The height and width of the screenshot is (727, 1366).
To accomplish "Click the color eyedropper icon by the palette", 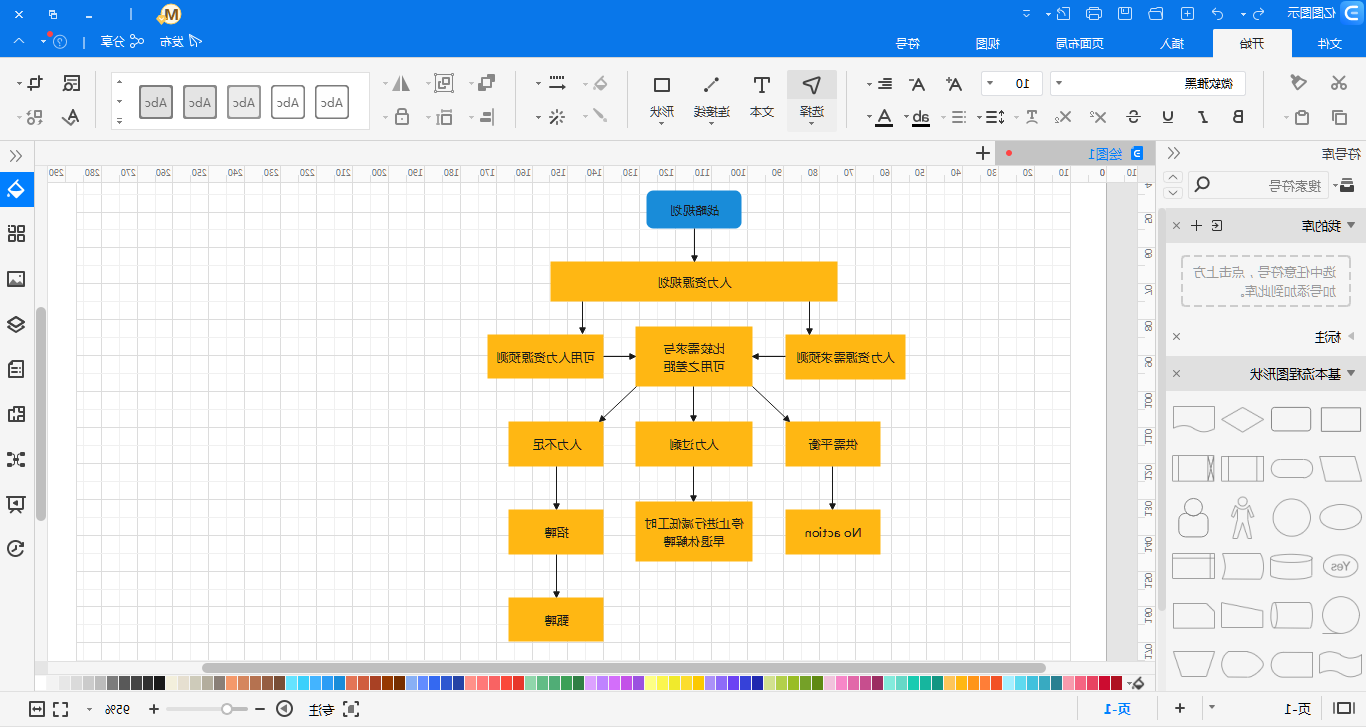I will 1136,683.
